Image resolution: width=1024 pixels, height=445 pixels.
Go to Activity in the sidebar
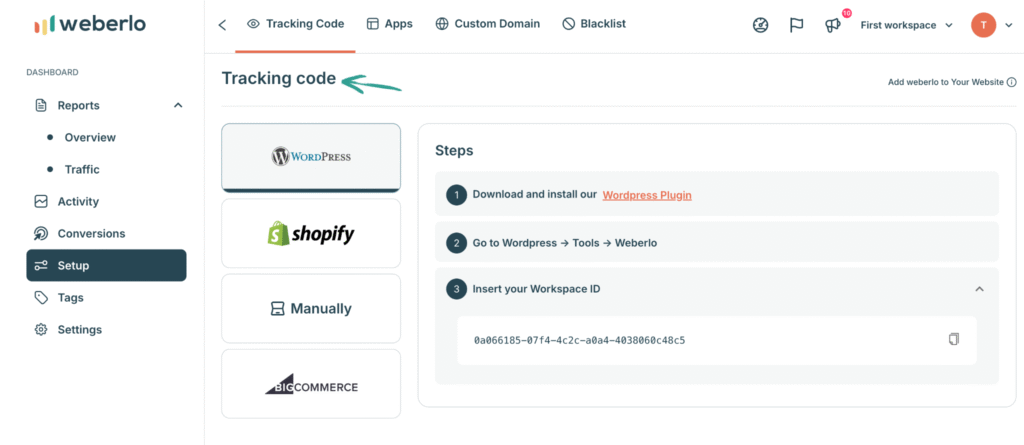click(x=78, y=201)
